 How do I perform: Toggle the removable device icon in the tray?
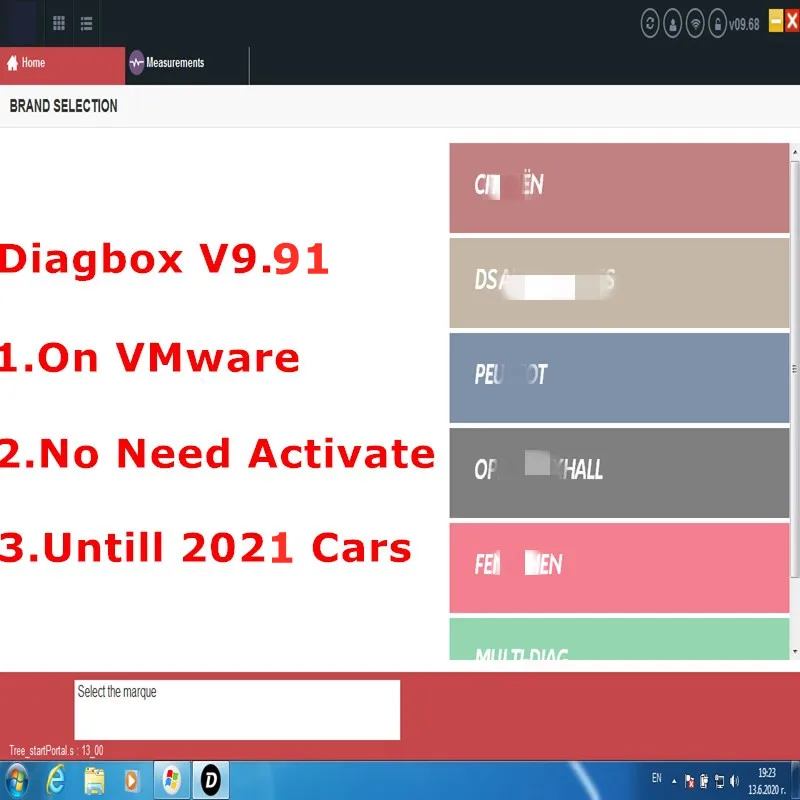pos(704,780)
